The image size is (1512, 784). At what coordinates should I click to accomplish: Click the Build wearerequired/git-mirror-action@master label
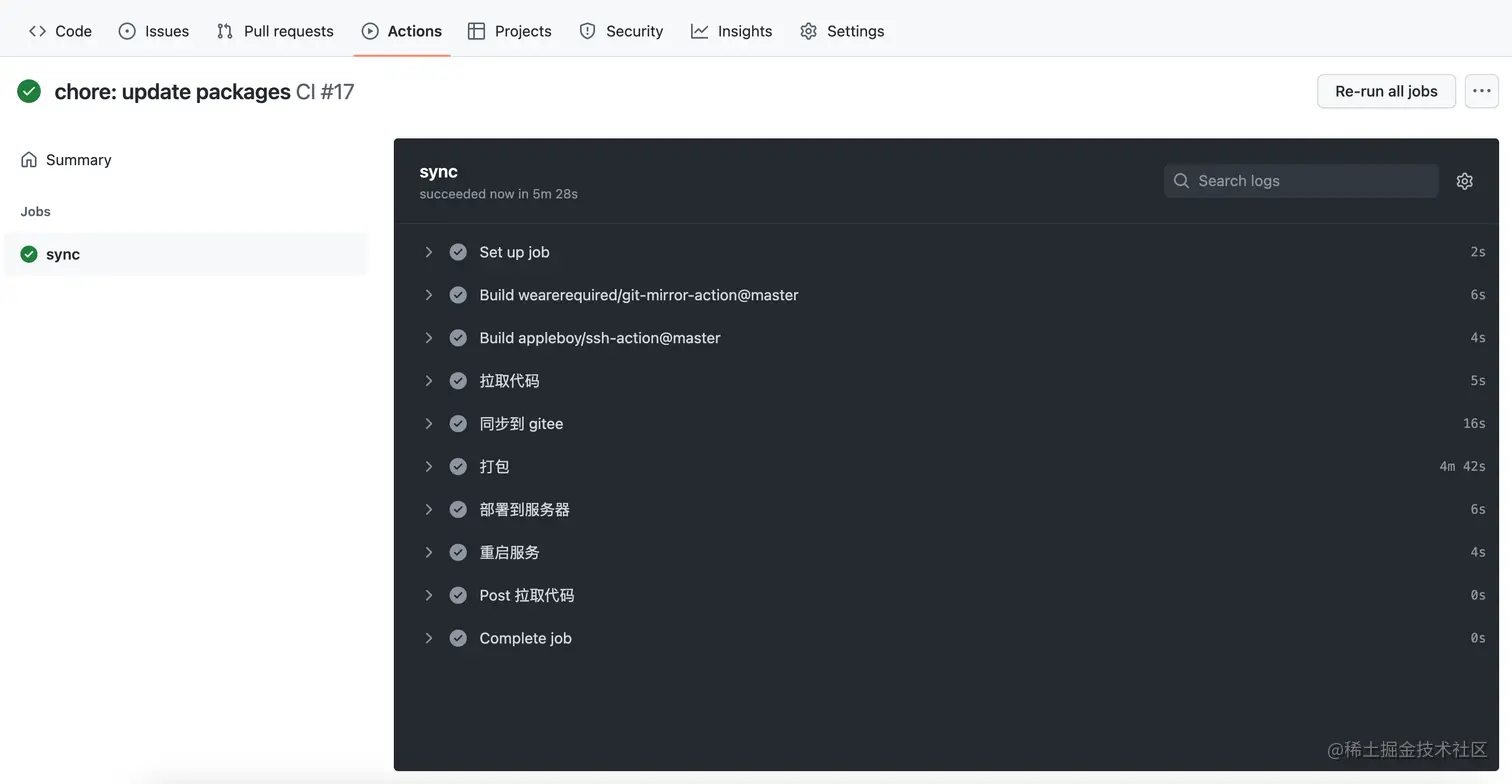point(639,295)
